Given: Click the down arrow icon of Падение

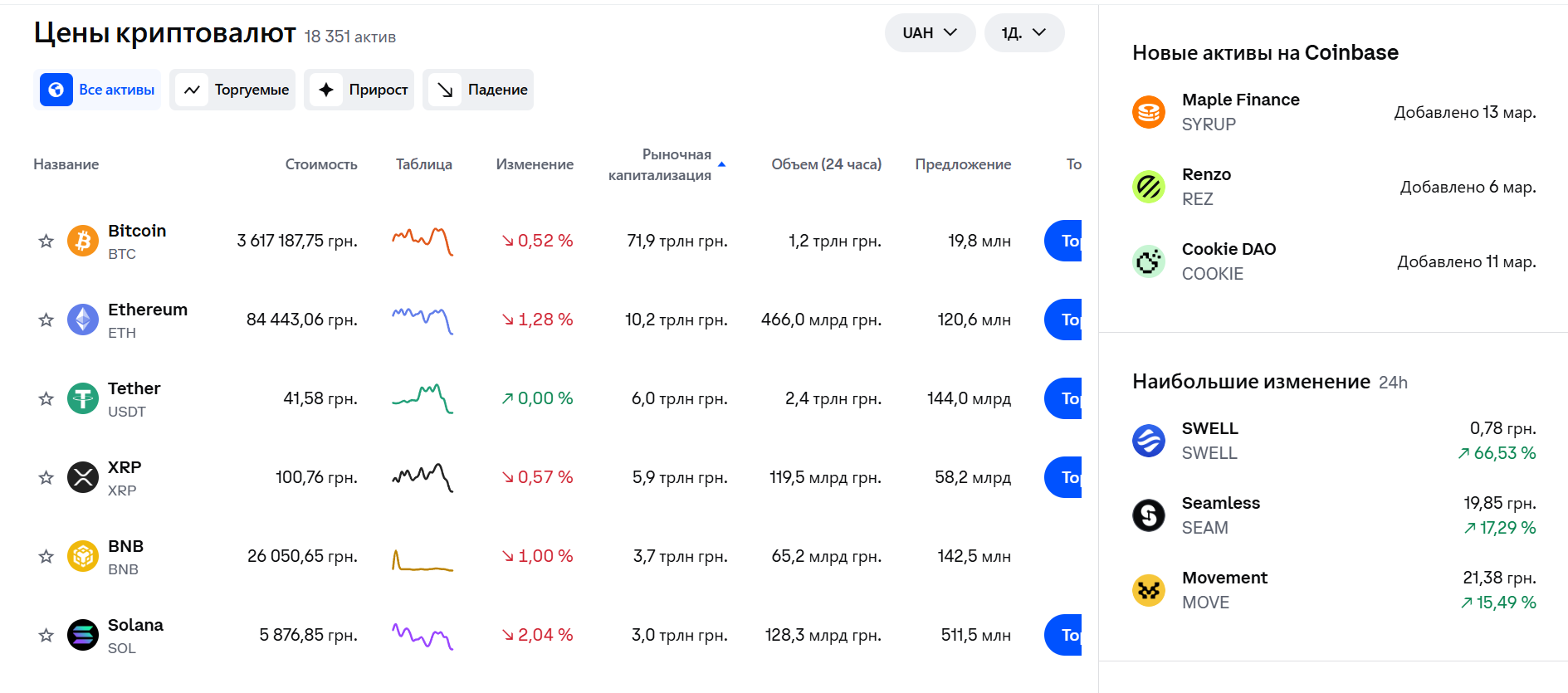Looking at the screenshot, I should point(445,90).
